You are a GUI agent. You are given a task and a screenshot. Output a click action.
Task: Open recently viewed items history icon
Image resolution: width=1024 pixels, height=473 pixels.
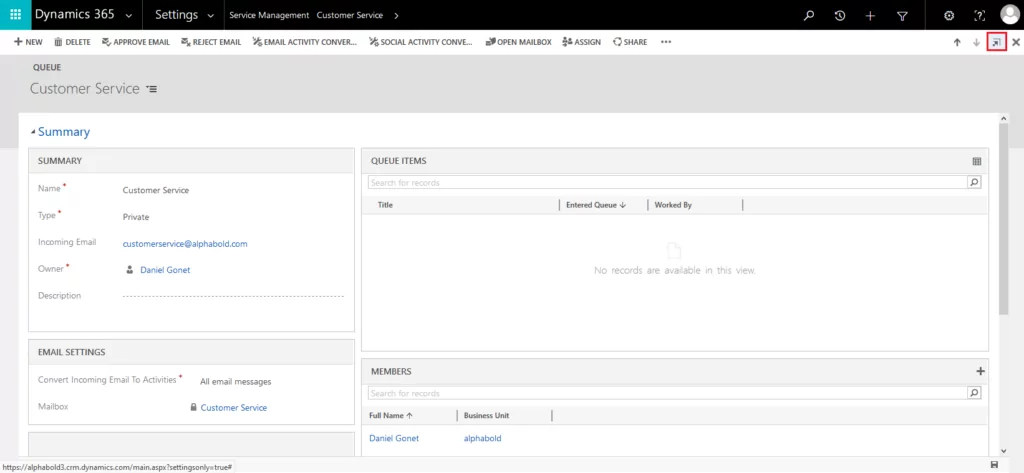[x=840, y=16]
